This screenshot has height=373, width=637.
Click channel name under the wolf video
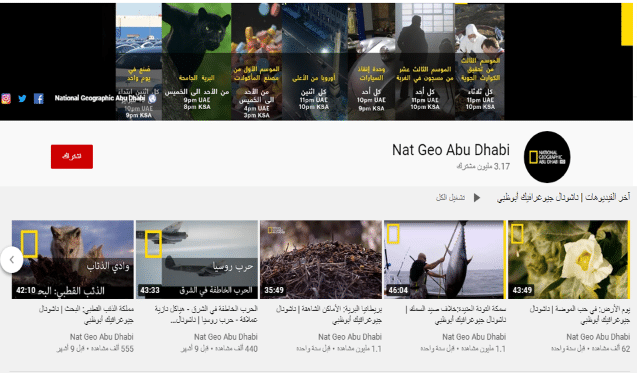coord(102,337)
